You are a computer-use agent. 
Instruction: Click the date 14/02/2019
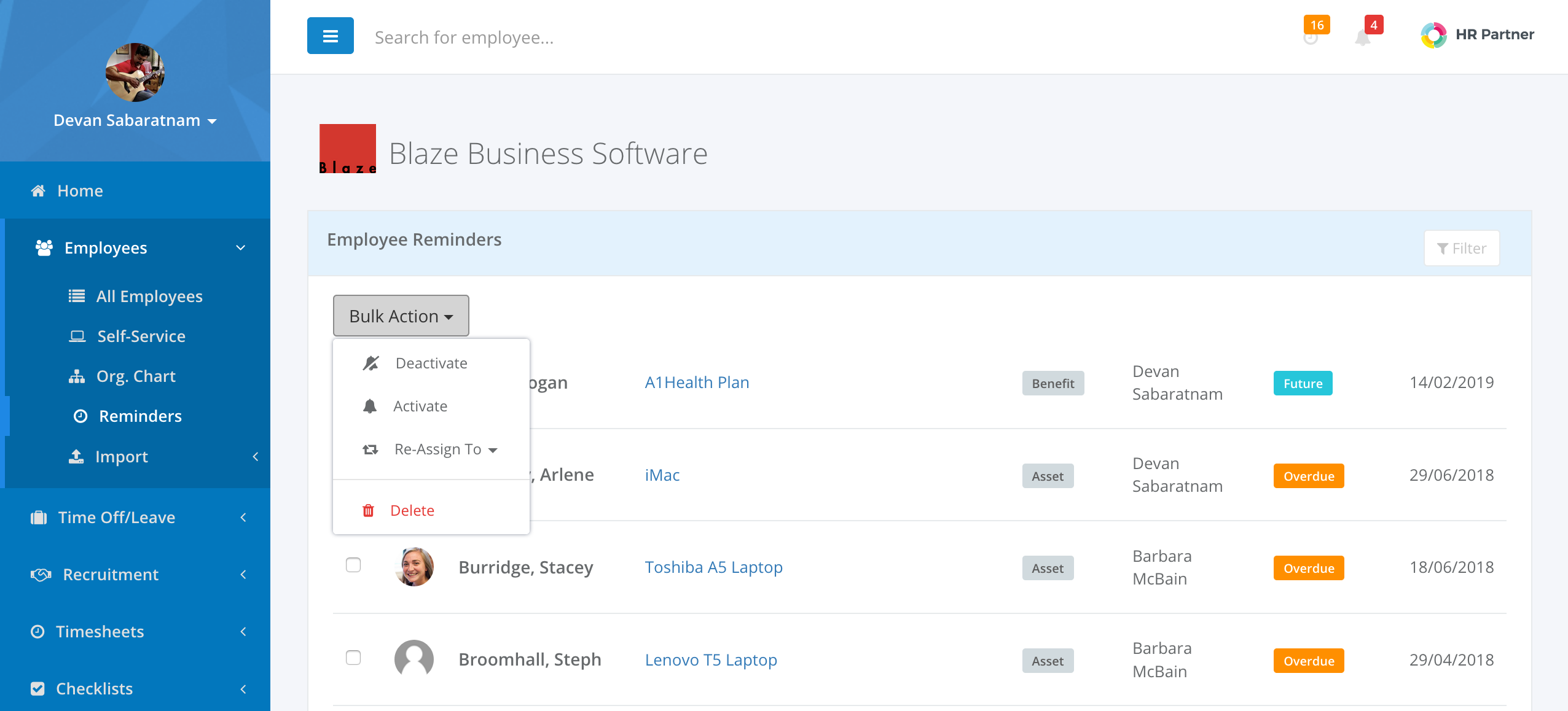tap(1451, 383)
